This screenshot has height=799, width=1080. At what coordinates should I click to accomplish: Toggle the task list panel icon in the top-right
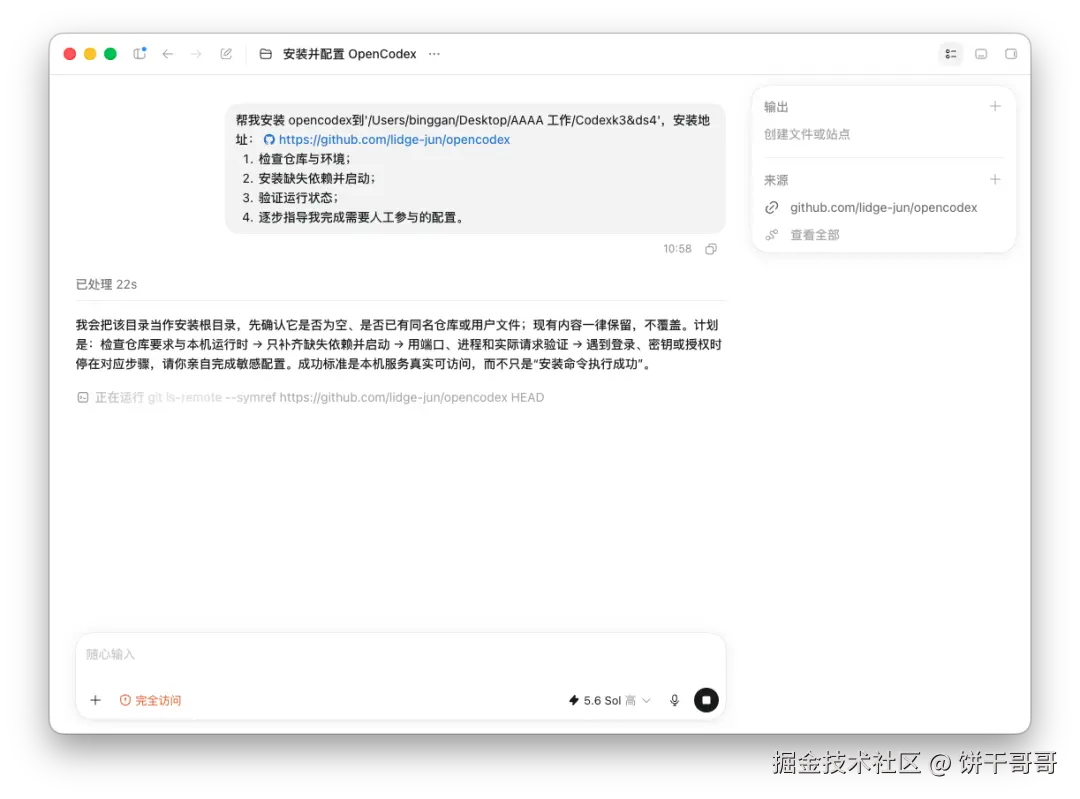coord(951,54)
